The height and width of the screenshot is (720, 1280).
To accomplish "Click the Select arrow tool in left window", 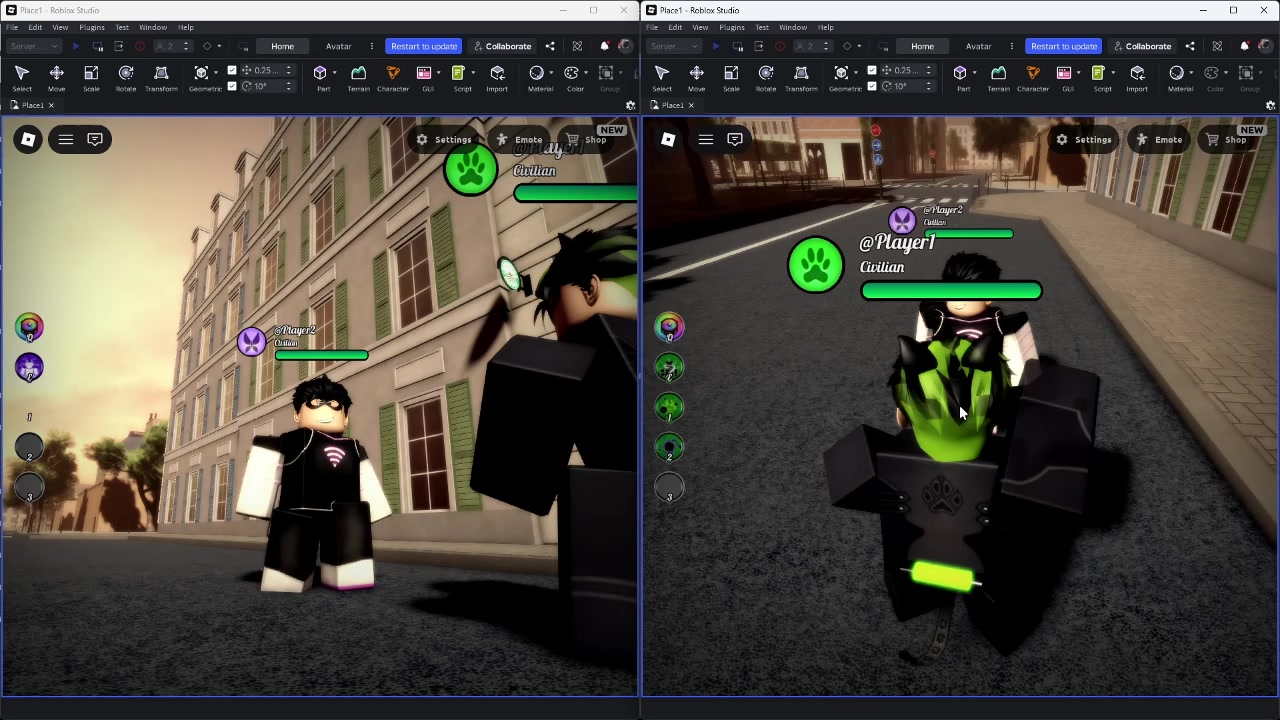I will tap(22, 78).
